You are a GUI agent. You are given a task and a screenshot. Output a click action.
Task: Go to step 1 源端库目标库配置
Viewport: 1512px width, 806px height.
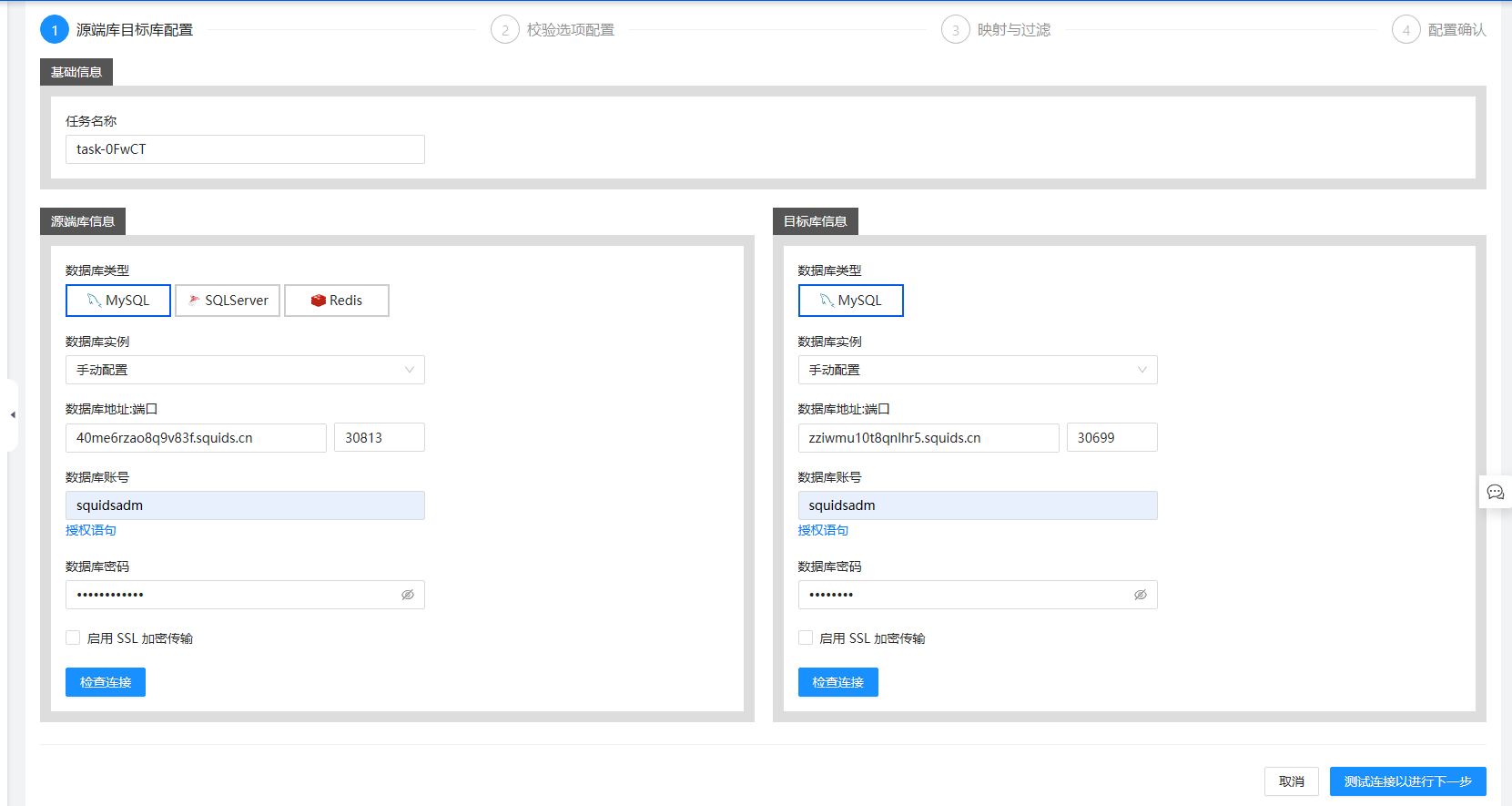[x=117, y=30]
